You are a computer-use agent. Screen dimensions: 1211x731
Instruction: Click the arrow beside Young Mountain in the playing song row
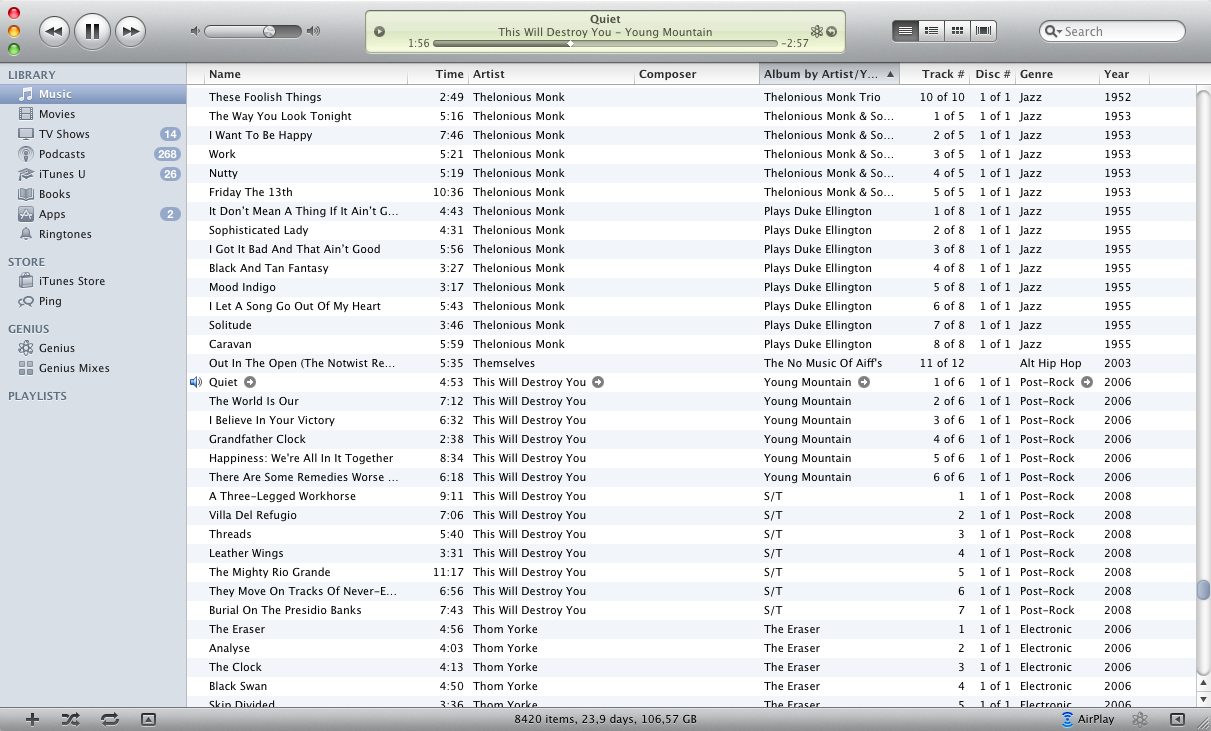(864, 382)
